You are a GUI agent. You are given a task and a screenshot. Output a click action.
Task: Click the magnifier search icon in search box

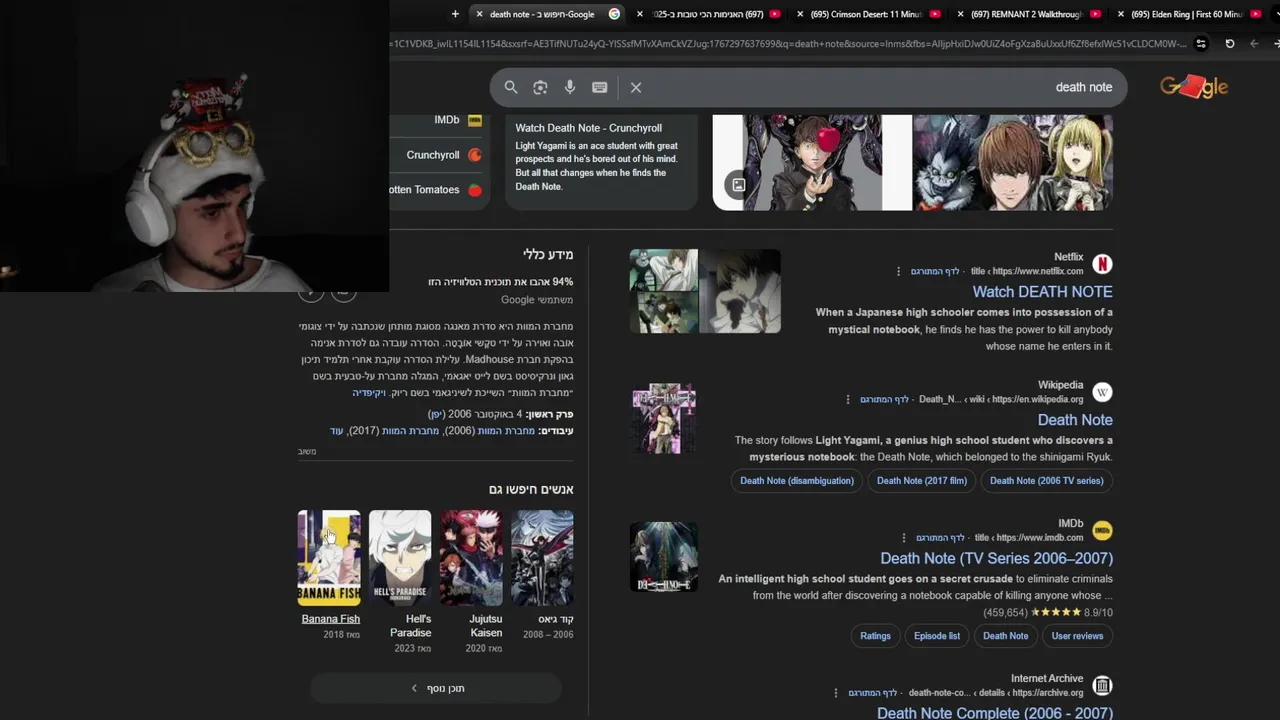(x=511, y=87)
